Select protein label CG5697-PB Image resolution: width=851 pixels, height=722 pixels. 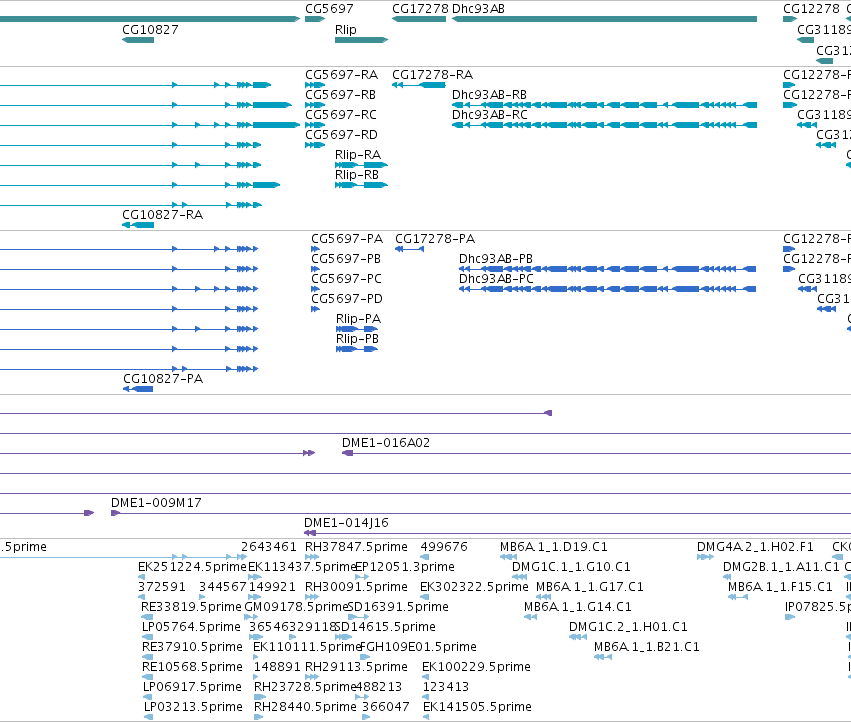(346, 259)
